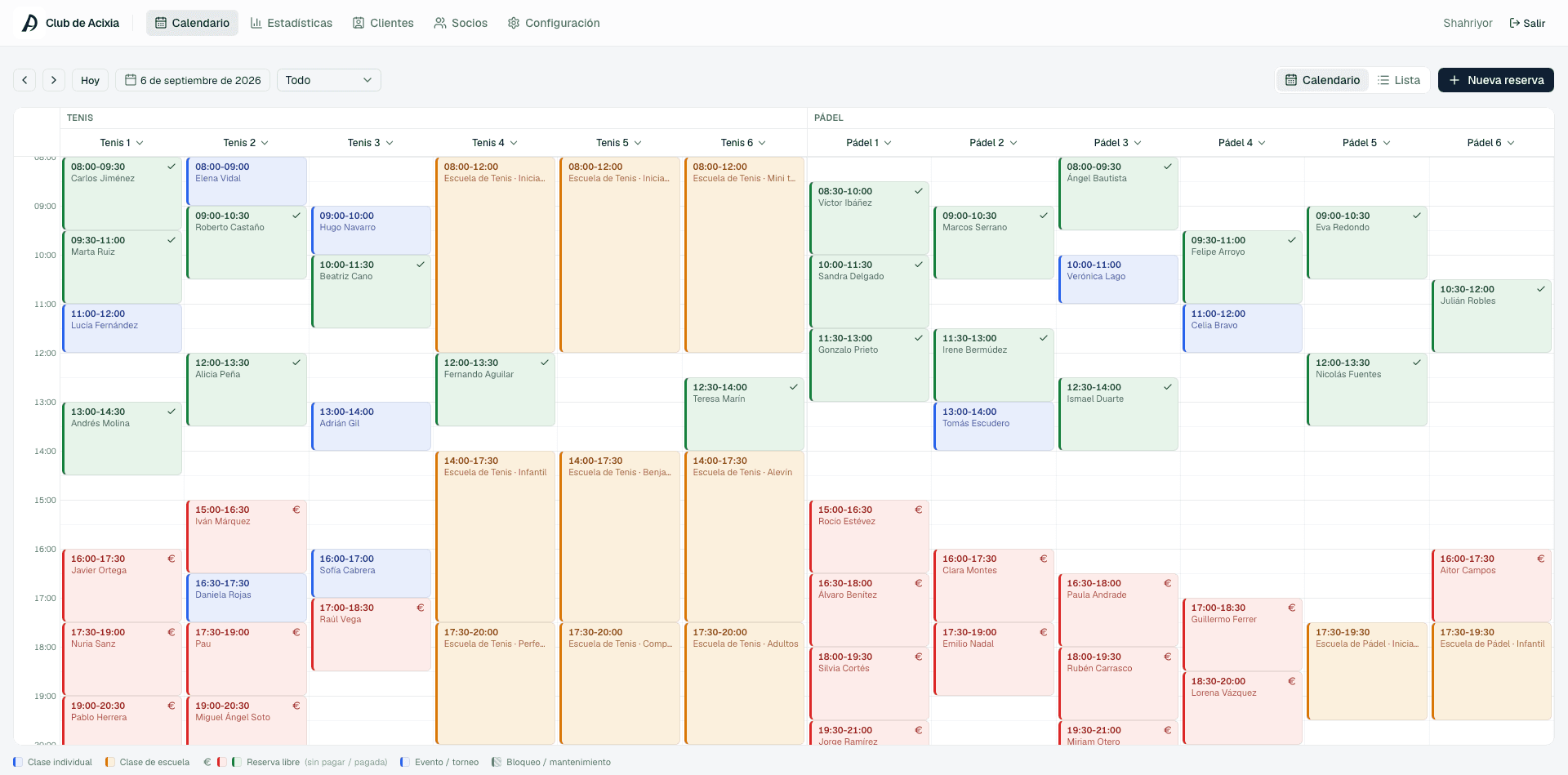Open Escuela de Tenis Adultos 17:30-20:00 block
This screenshot has height=775, width=1568.
pyautogui.click(x=744, y=684)
